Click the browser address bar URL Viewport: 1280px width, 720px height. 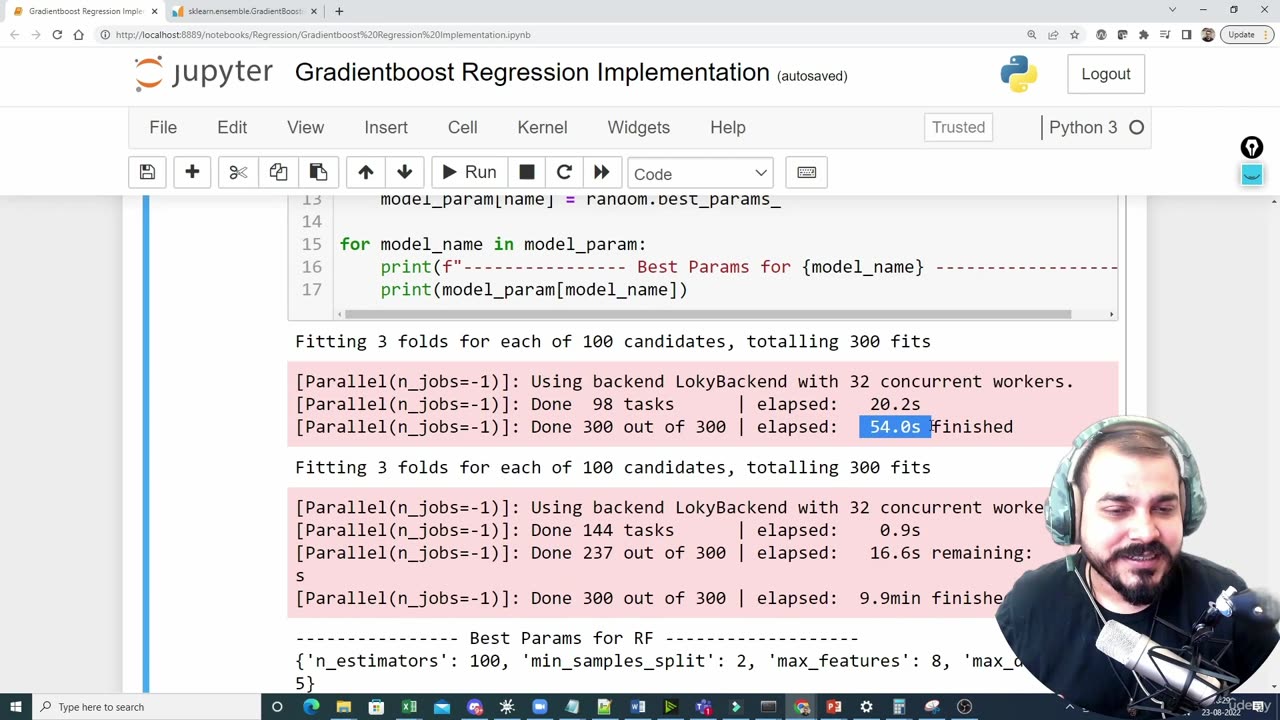pos(323,34)
